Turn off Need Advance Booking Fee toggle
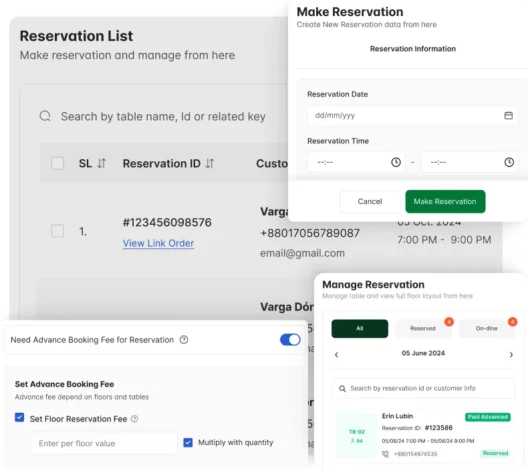This screenshot has height=469, width=528. tap(290, 340)
